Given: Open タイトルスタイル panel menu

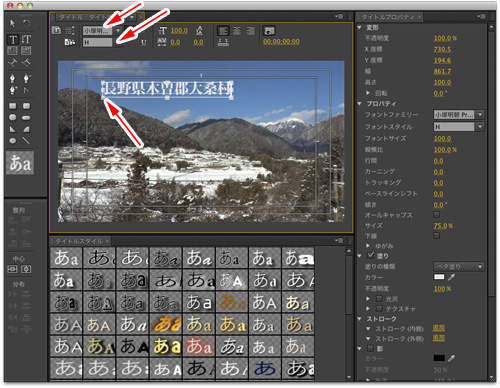Looking at the screenshot, I should [x=339, y=240].
